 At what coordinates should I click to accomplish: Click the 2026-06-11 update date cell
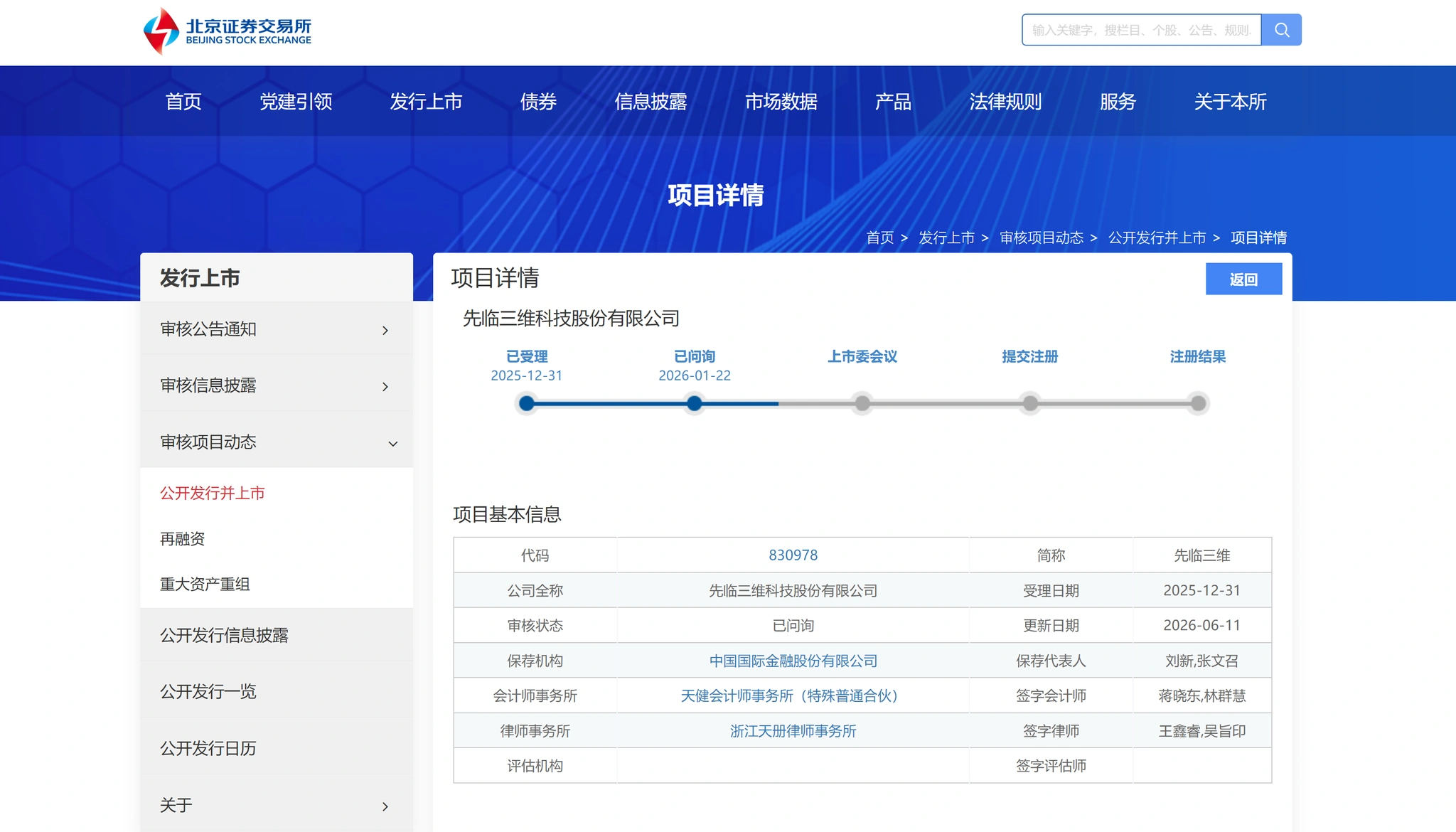(1201, 625)
